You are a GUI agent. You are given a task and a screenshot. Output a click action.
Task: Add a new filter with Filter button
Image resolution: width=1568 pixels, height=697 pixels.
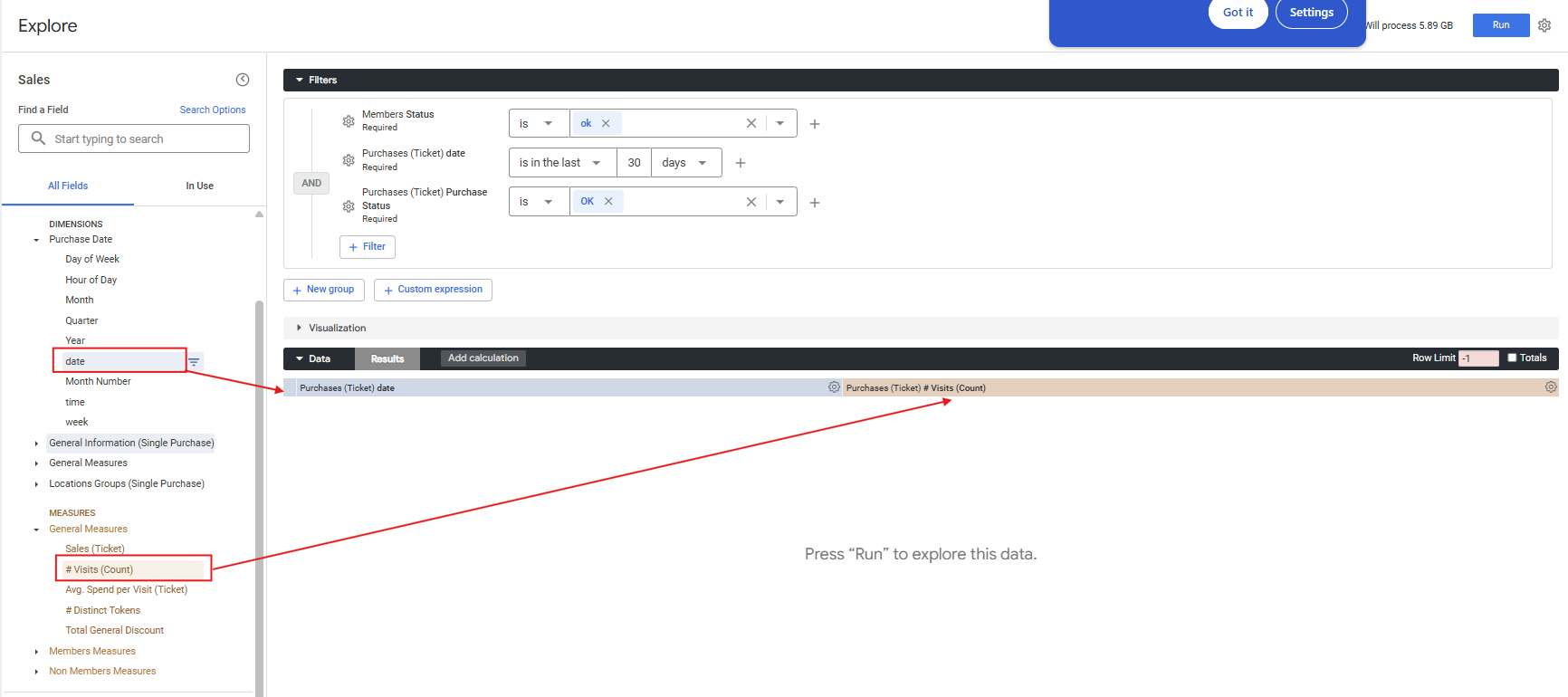368,247
